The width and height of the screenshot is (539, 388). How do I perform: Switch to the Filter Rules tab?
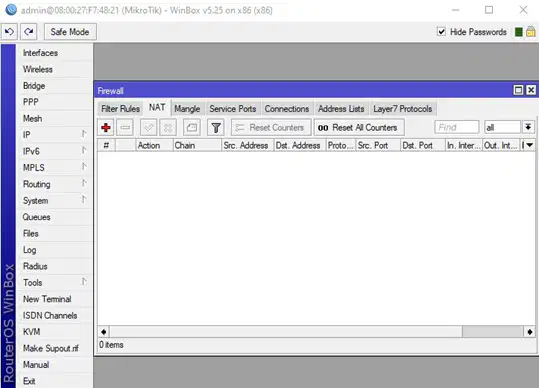pyautogui.click(x=120, y=109)
